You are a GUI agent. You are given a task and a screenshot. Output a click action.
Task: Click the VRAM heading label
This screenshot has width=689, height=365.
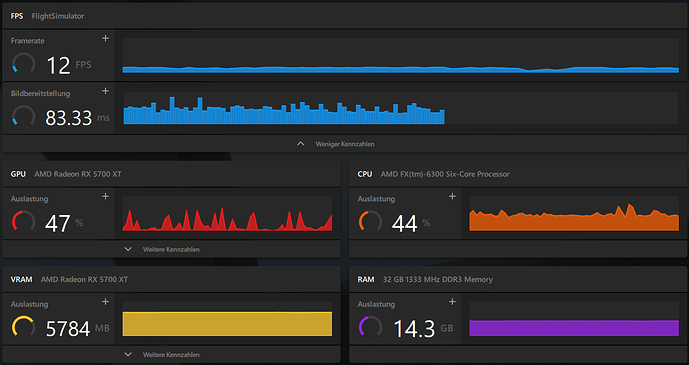coord(22,279)
